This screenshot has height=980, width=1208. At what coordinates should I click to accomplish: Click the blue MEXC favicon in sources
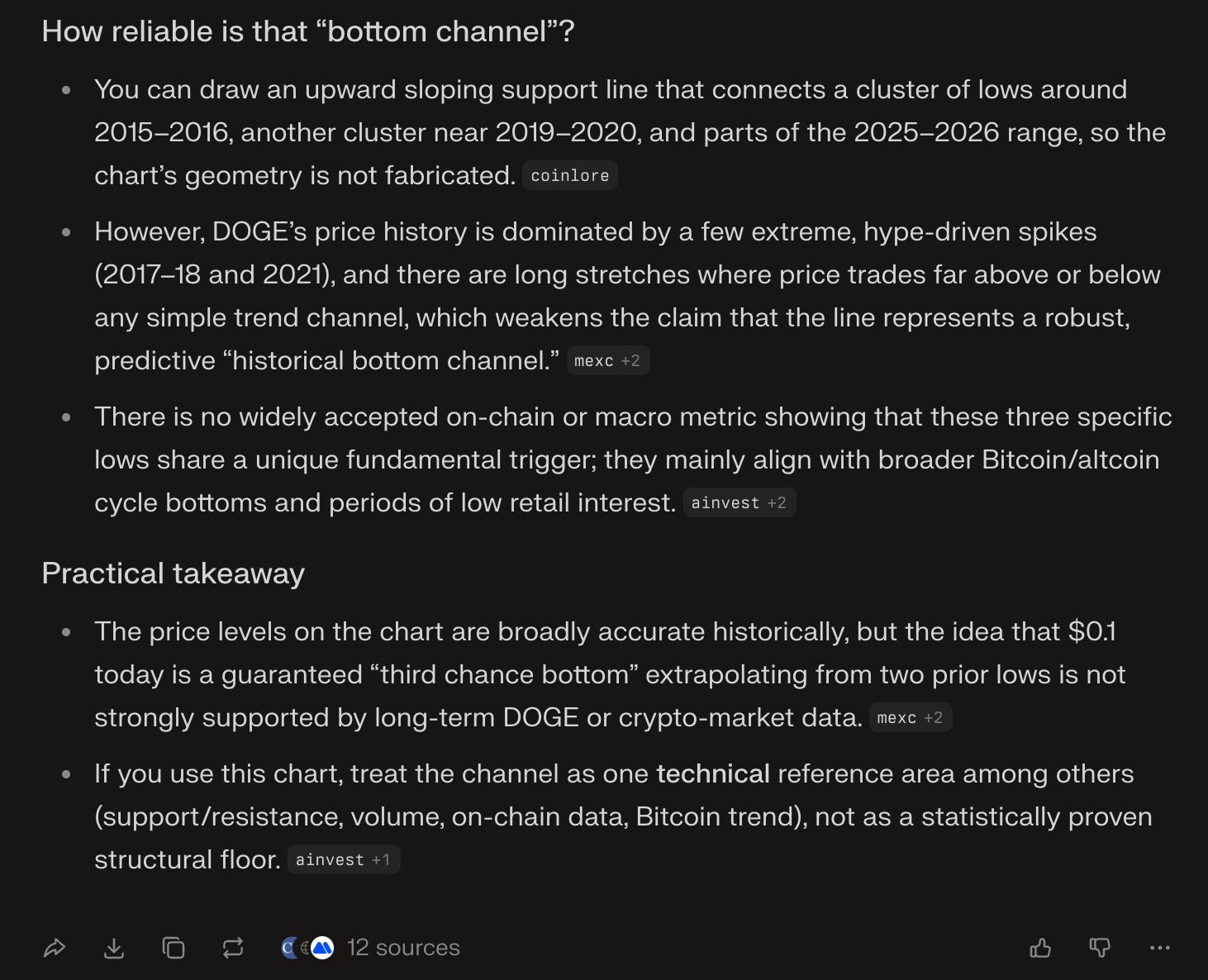click(323, 948)
